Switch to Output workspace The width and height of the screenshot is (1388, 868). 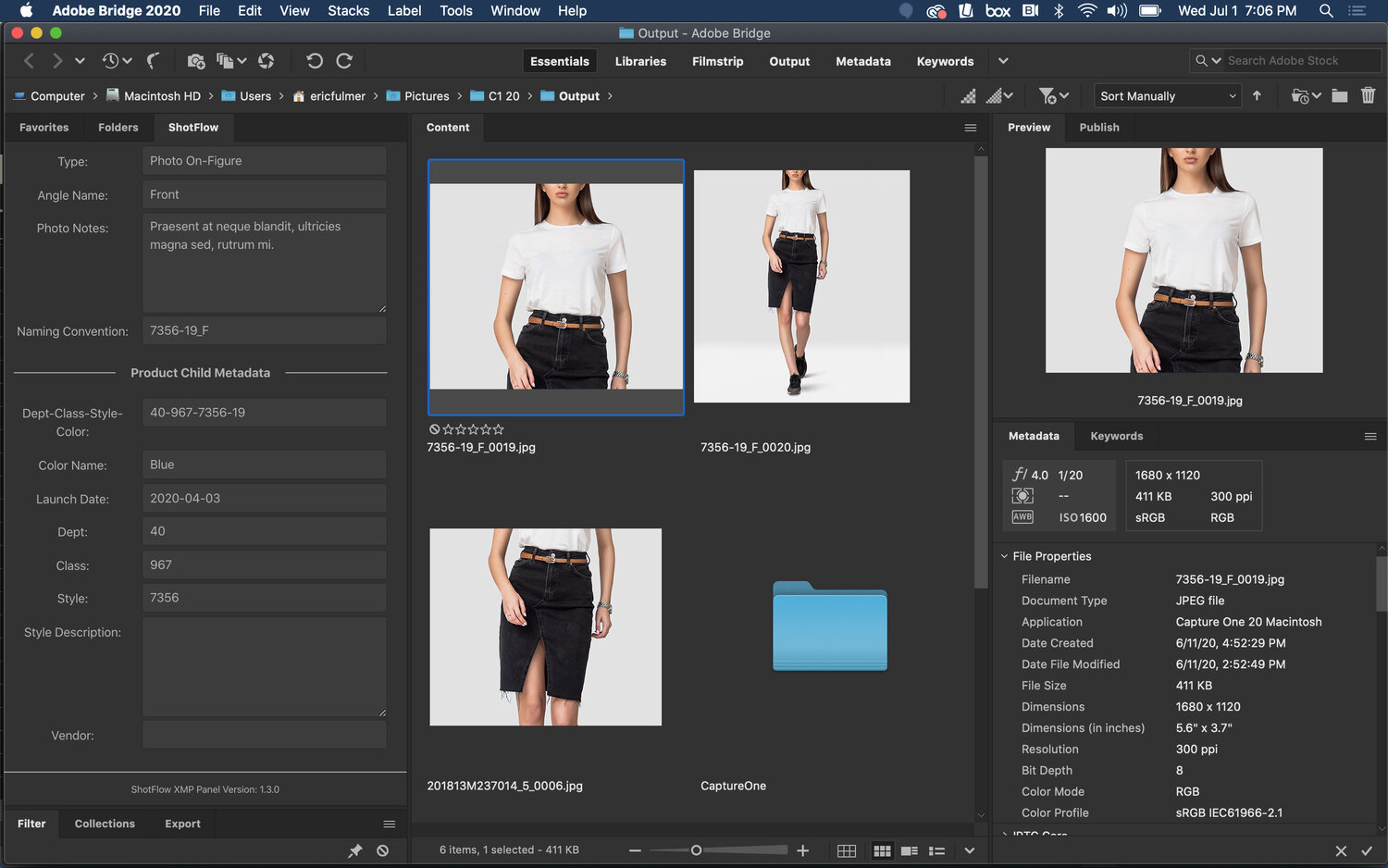coord(789,61)
